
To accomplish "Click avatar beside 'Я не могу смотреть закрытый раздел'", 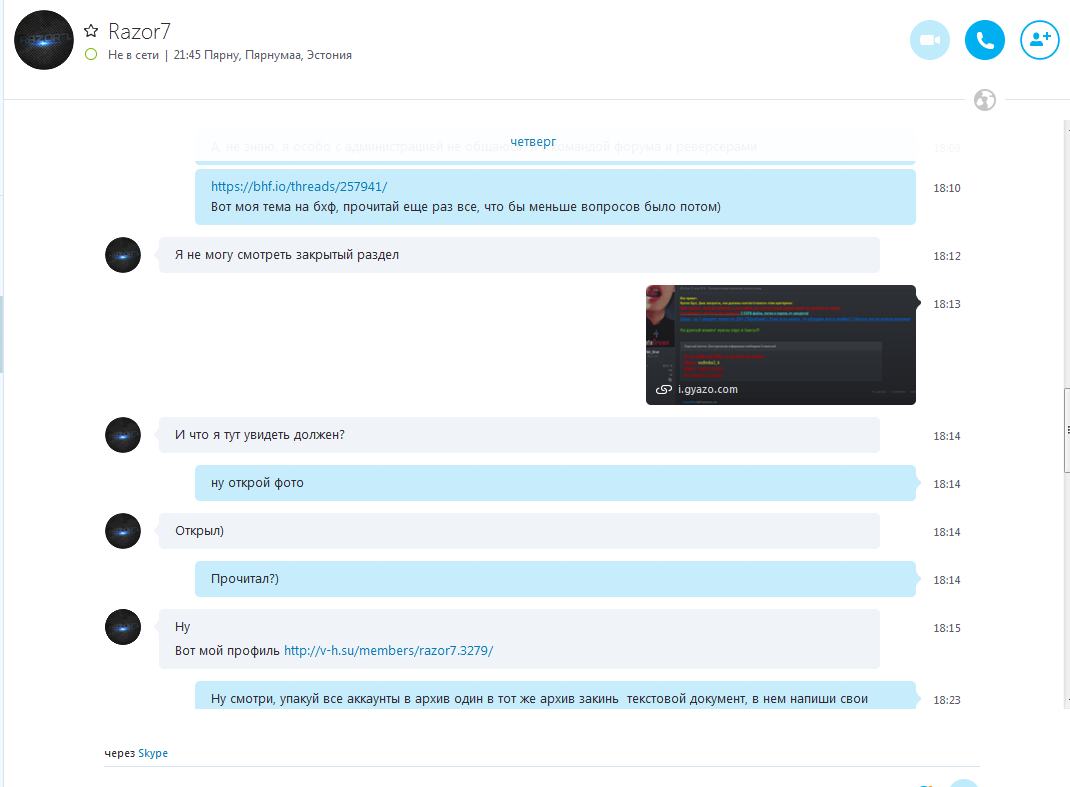I will [x=123, y=255].
